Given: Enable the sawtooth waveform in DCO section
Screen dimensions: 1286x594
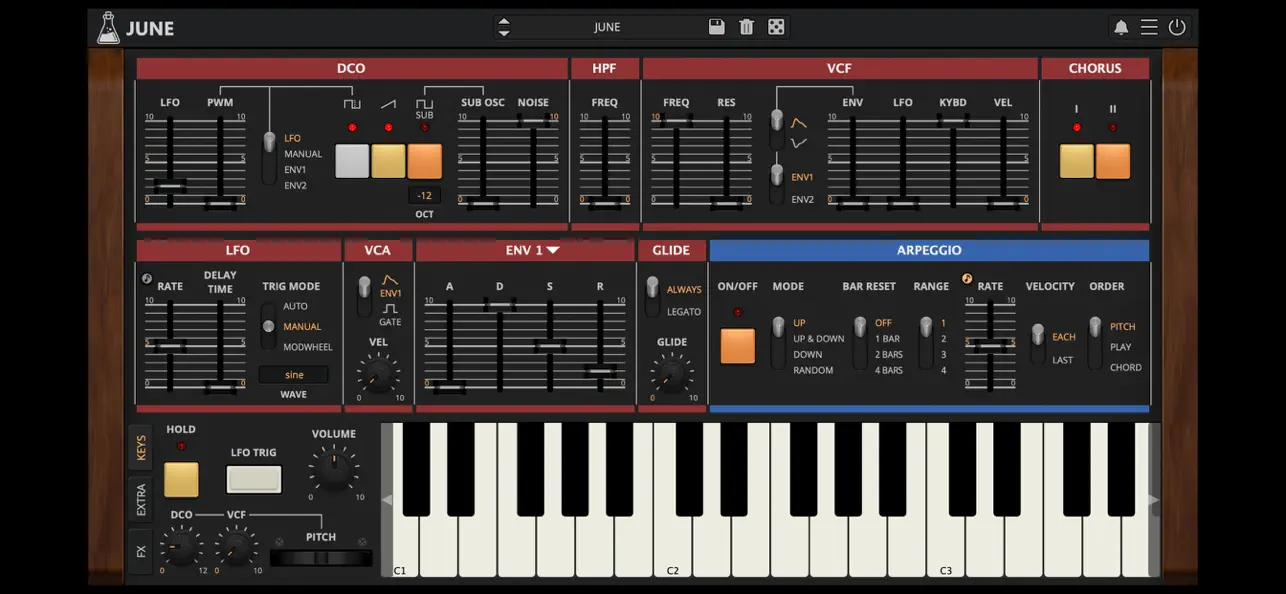Looking at the screenshot, I should point(387,160).
